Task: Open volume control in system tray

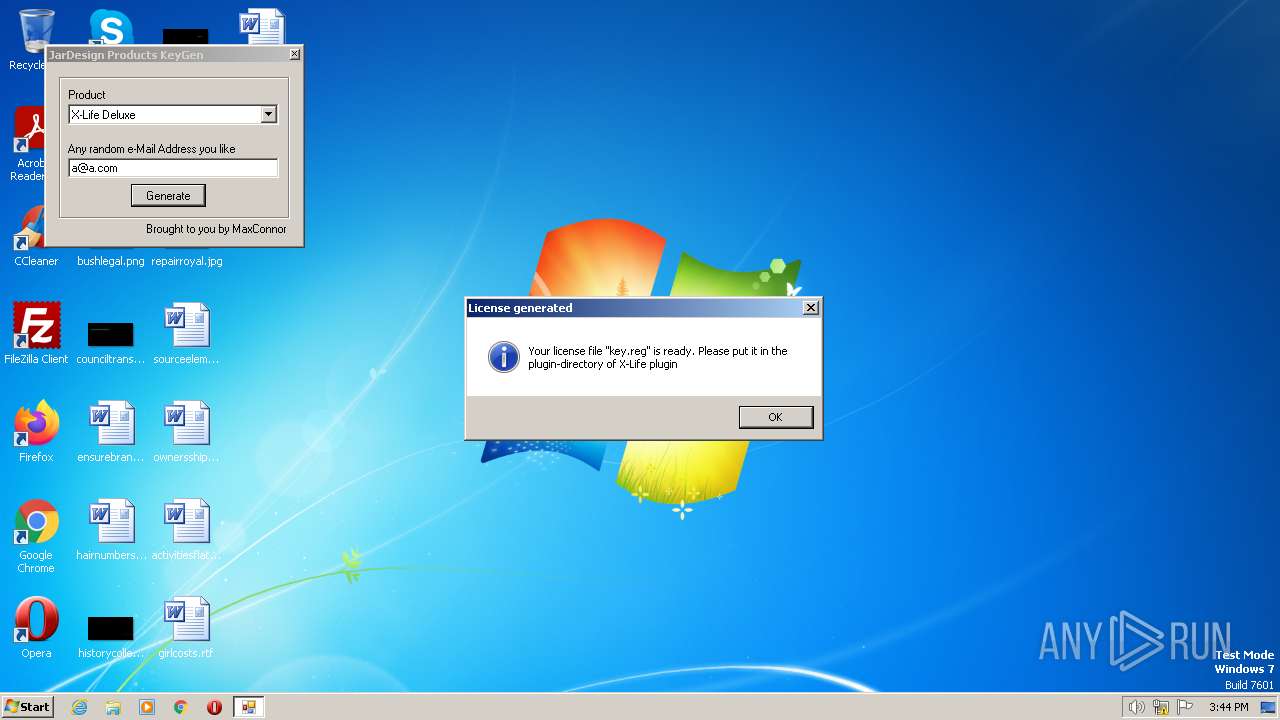Action: (1137, 707)
